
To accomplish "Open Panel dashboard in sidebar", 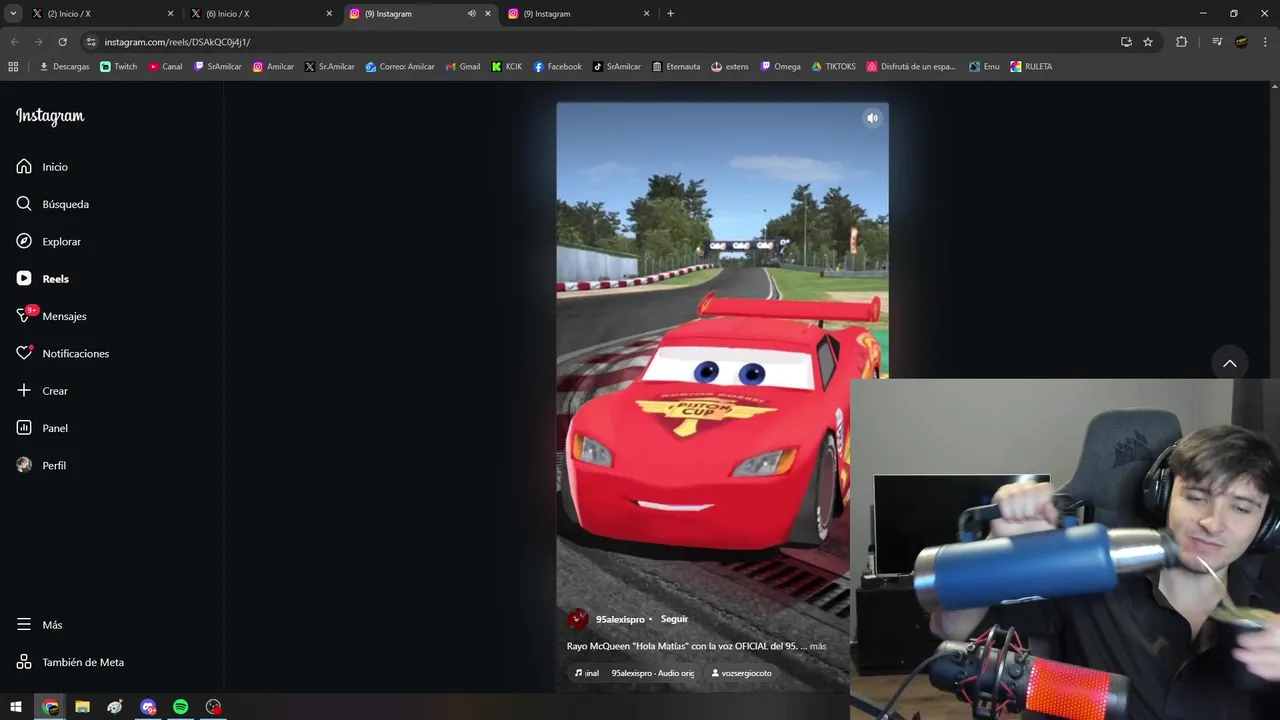I will 42,428.
